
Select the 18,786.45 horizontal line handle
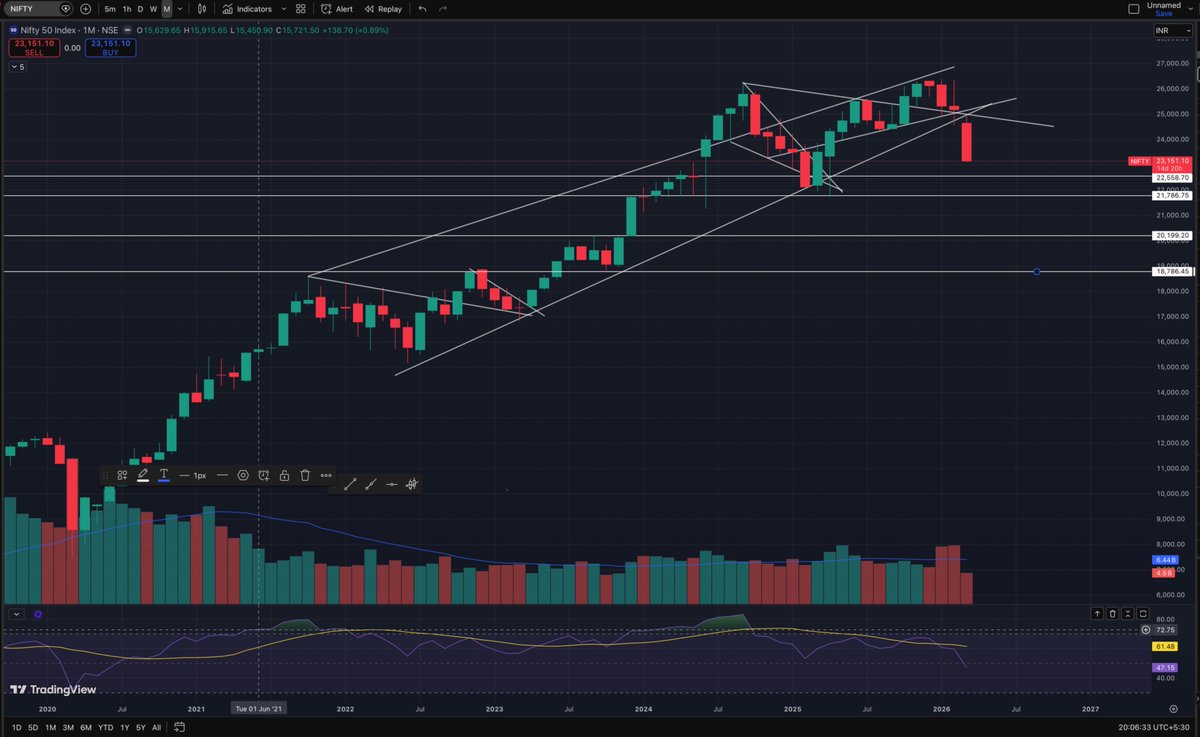pyautogui.click(x=1037, y=271)
